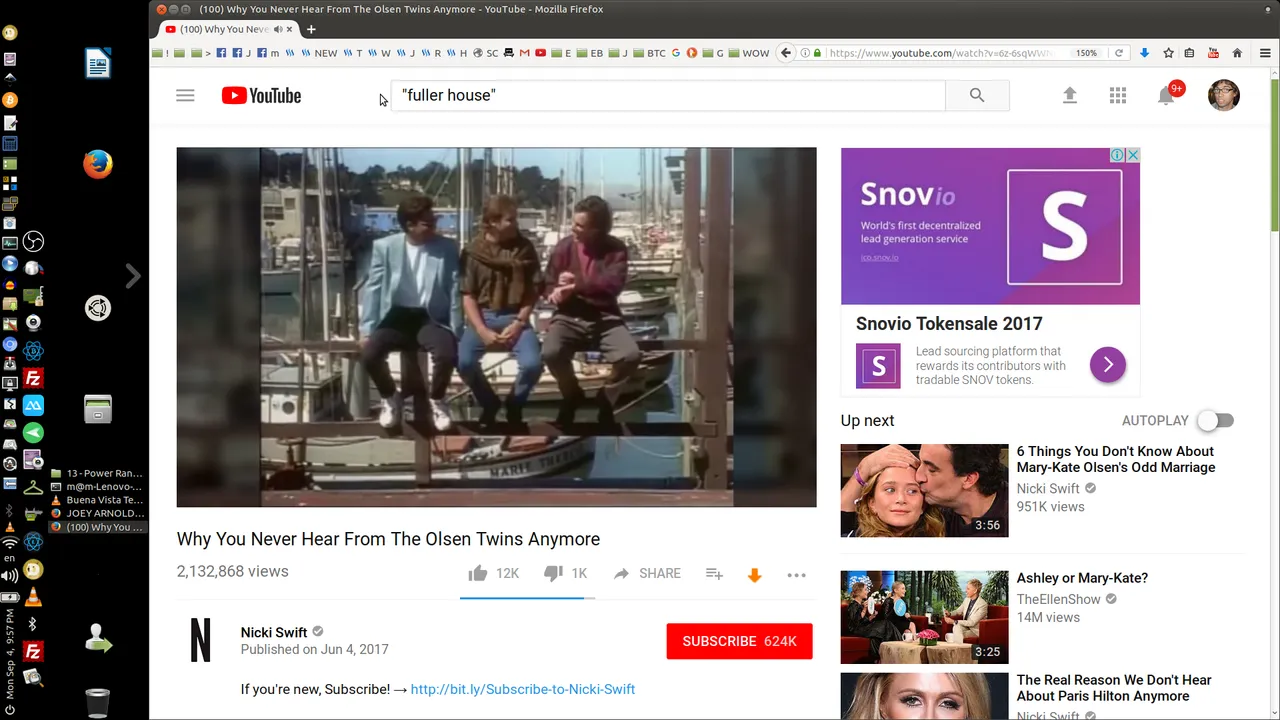Open the Nicki Swift channel logo
This screenshot has width=1280, height=720.
(200, 640)
